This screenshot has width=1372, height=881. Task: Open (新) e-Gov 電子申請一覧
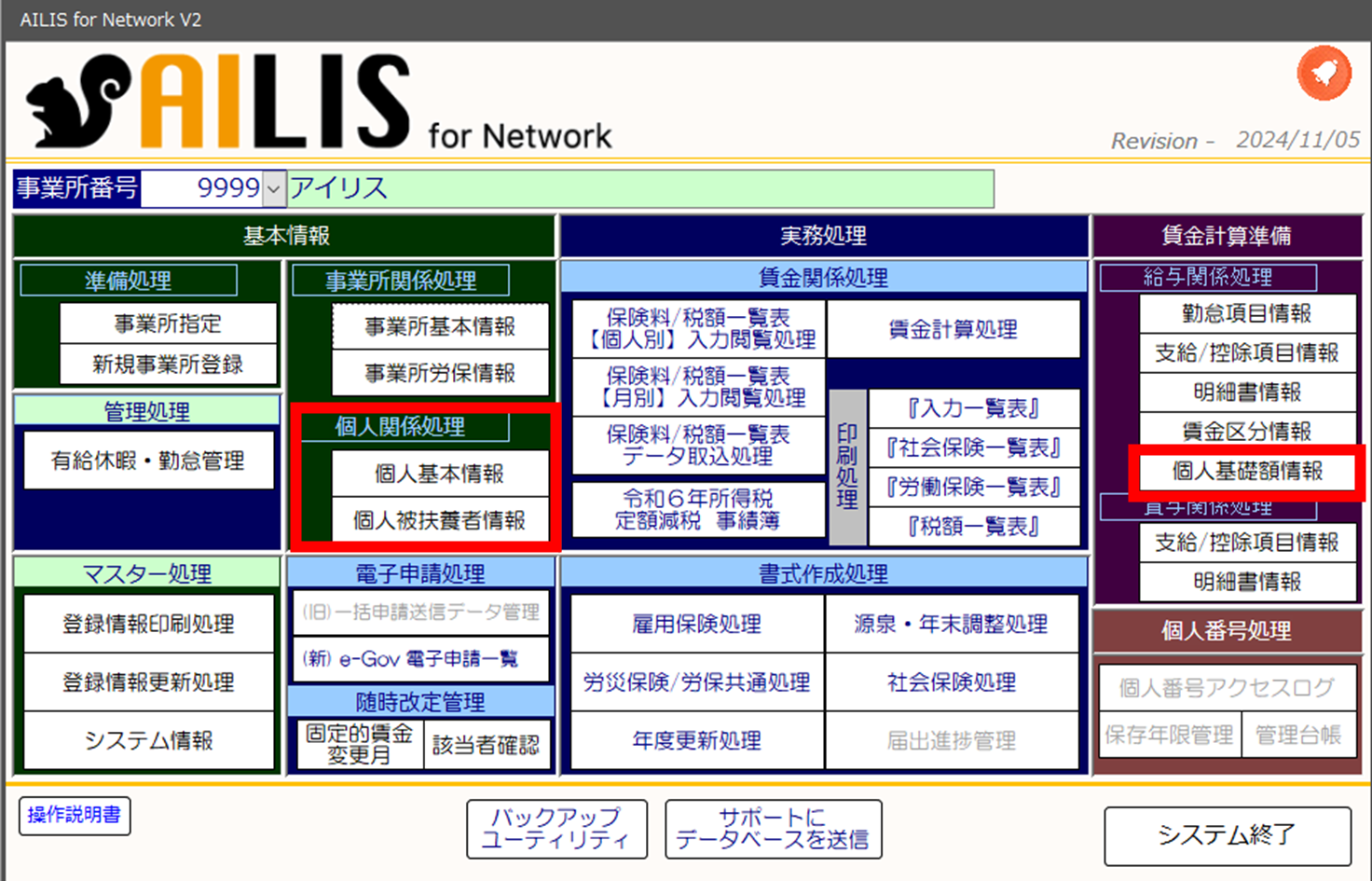click(420, 659)
